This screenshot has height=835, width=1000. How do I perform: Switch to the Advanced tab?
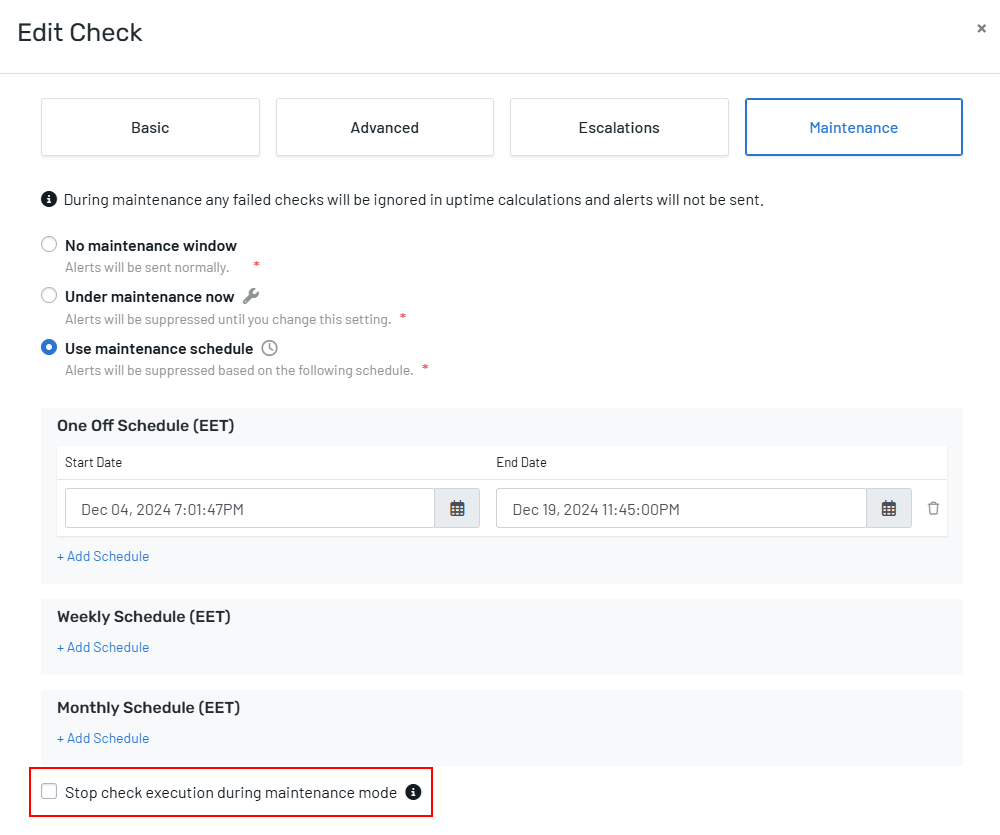[x=384, y=127]
